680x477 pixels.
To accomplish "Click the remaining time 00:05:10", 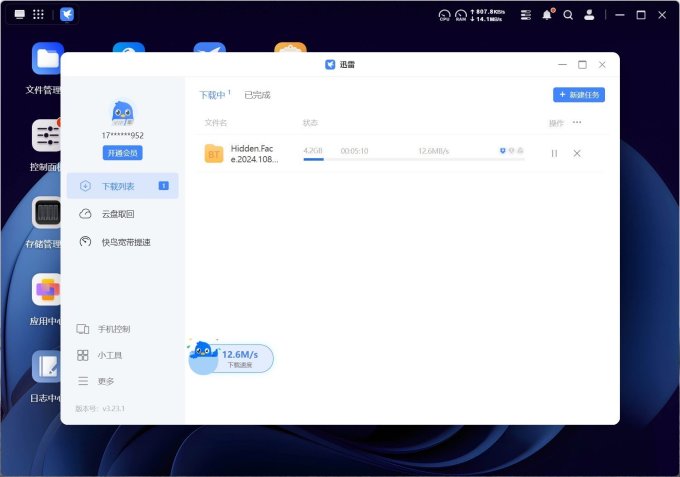I will click(354, 151).
